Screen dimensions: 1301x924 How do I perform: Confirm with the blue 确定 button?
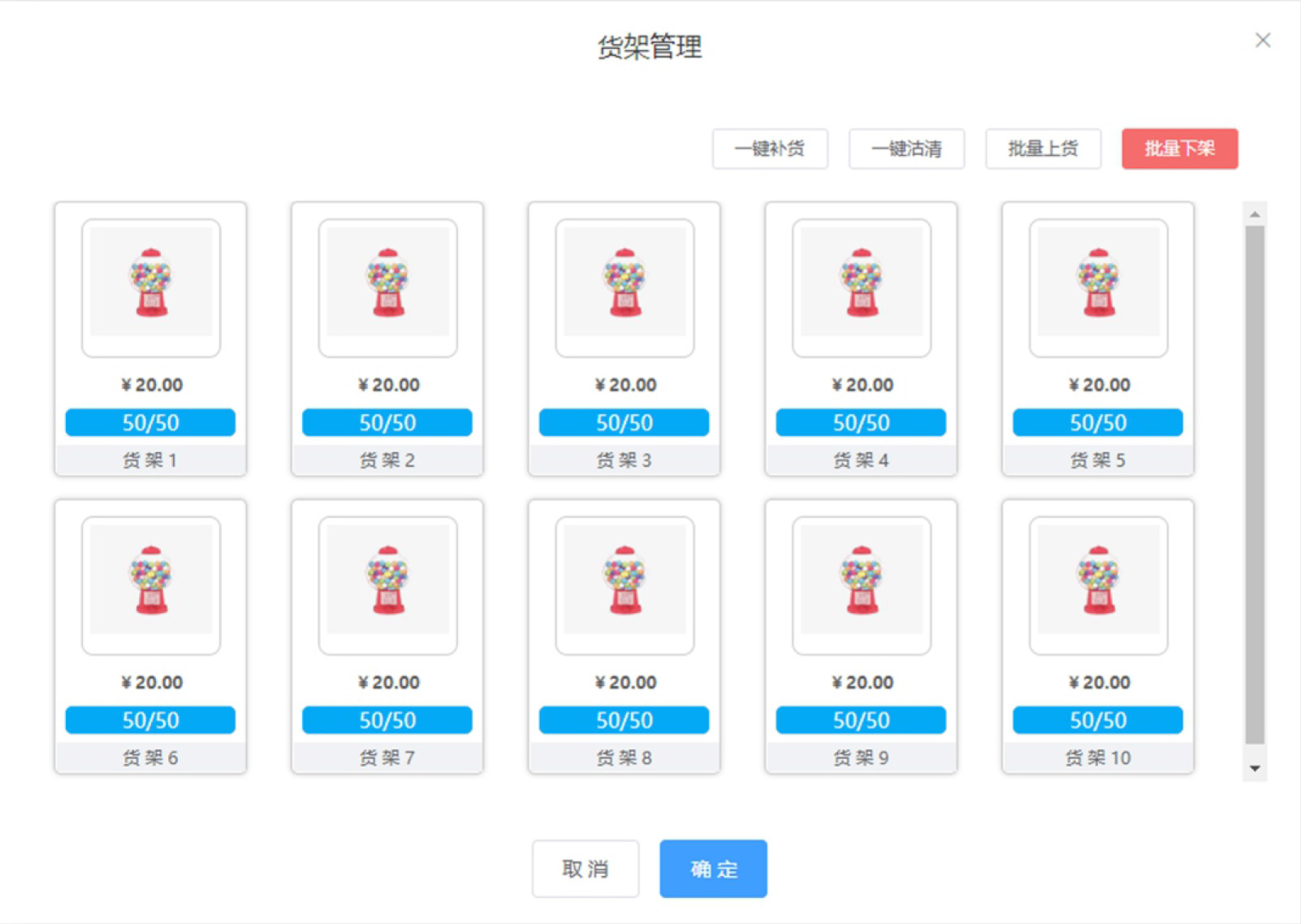pyautogui.click(x=713, y=869)
